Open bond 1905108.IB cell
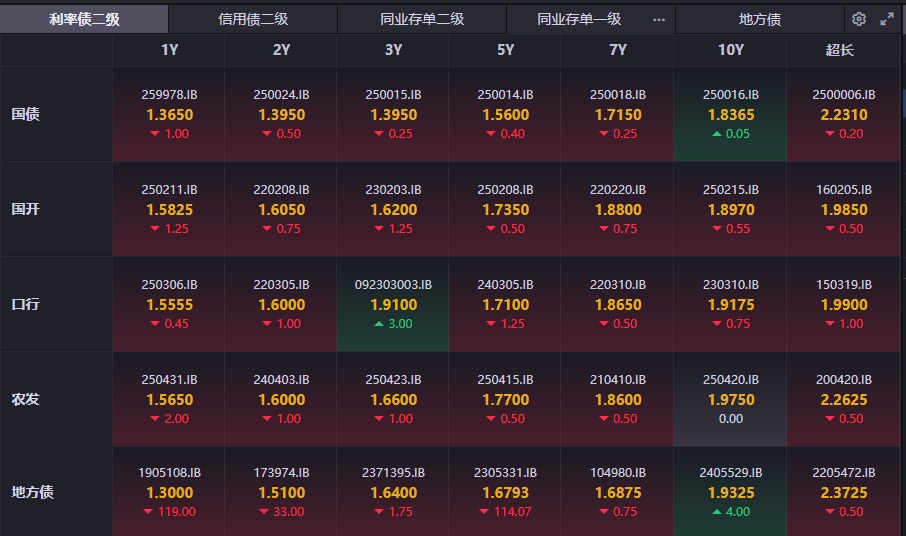This screenshot has height=536, width=906. pos(169,492)
